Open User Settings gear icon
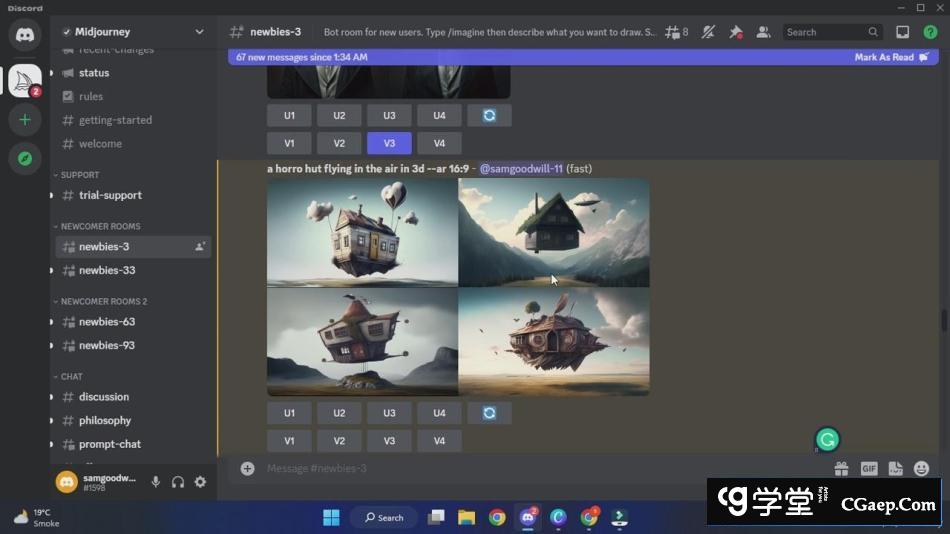 pos(200,482)
